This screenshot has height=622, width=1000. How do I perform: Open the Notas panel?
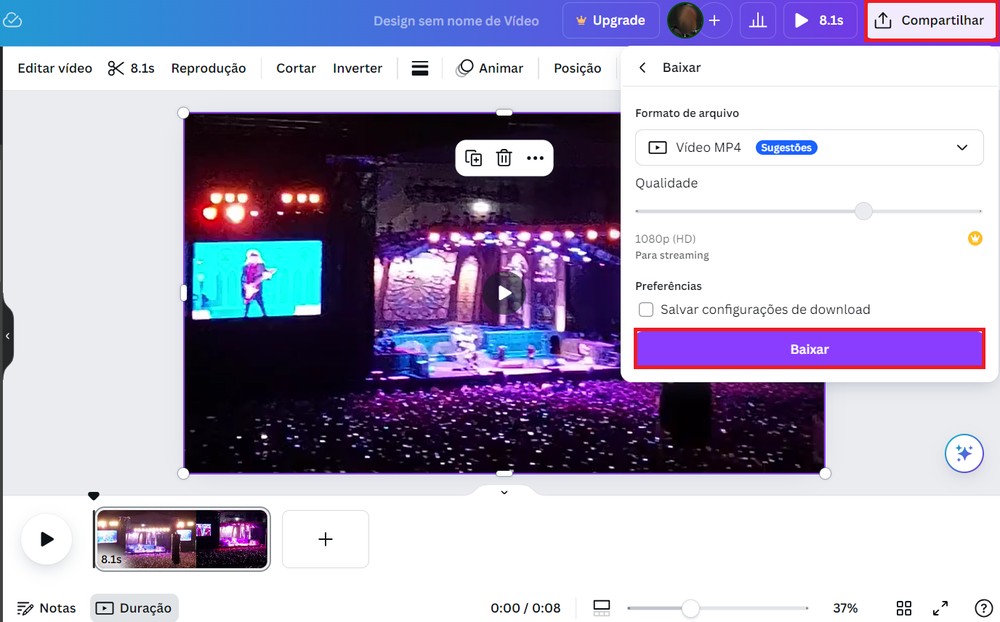(46, 607)
